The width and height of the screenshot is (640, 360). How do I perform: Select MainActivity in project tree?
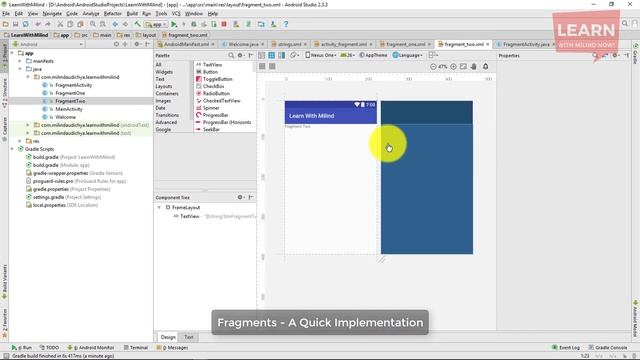tap(69, 109)
